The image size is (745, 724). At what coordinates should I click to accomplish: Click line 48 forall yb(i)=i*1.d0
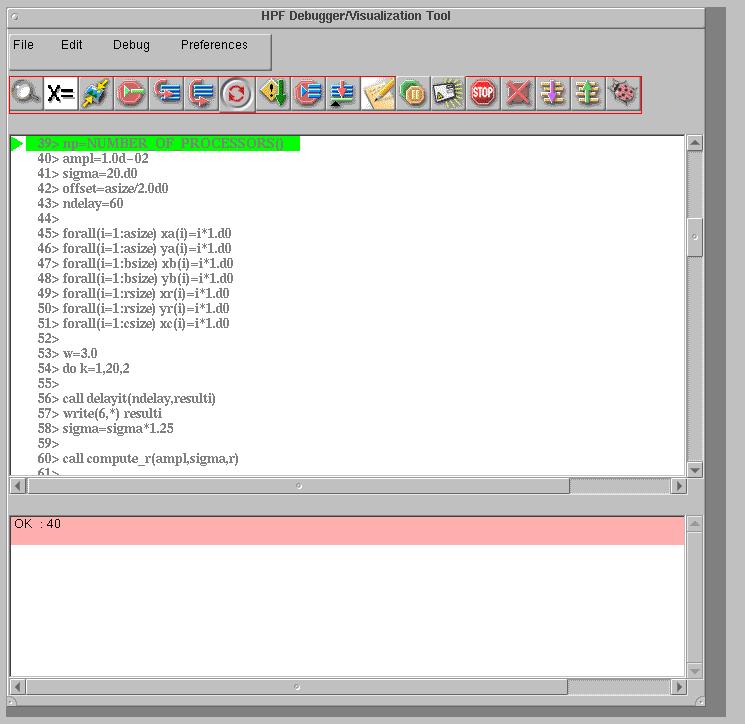tap(135, 278)
